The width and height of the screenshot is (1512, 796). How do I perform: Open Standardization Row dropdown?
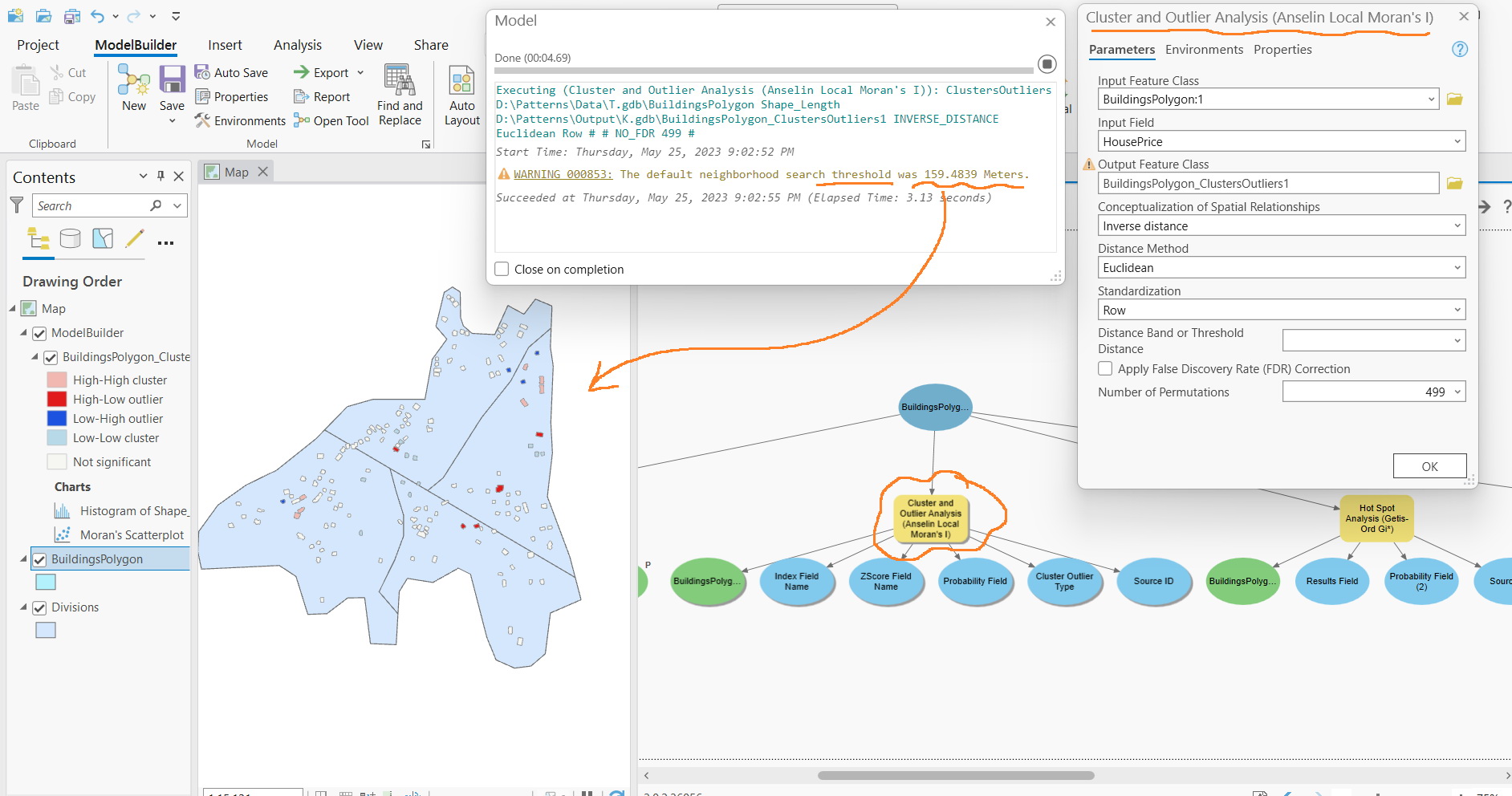coord(1457,311)
